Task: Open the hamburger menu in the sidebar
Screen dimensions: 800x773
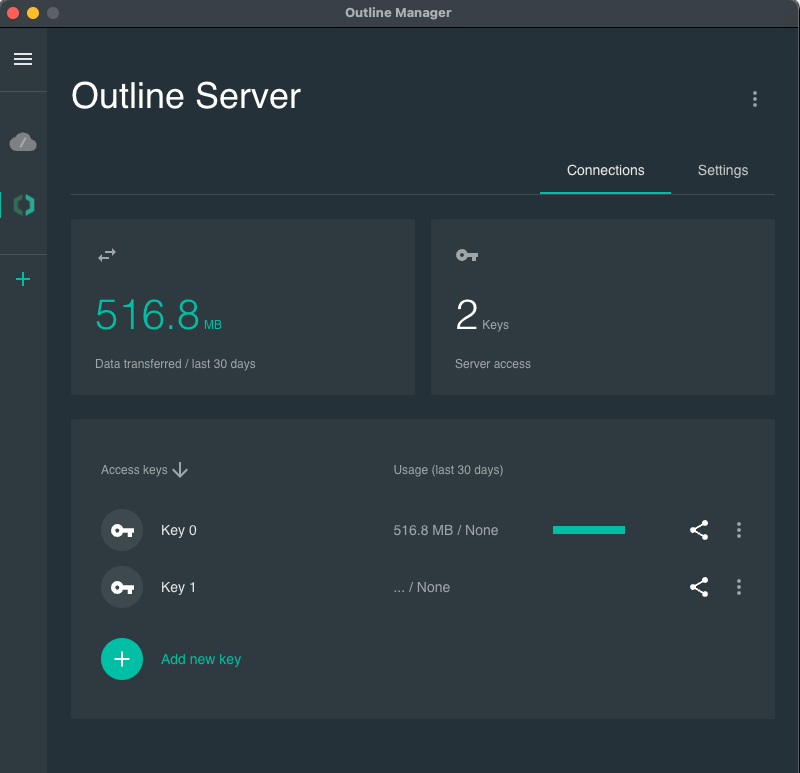Action: [x=23, y=59]
